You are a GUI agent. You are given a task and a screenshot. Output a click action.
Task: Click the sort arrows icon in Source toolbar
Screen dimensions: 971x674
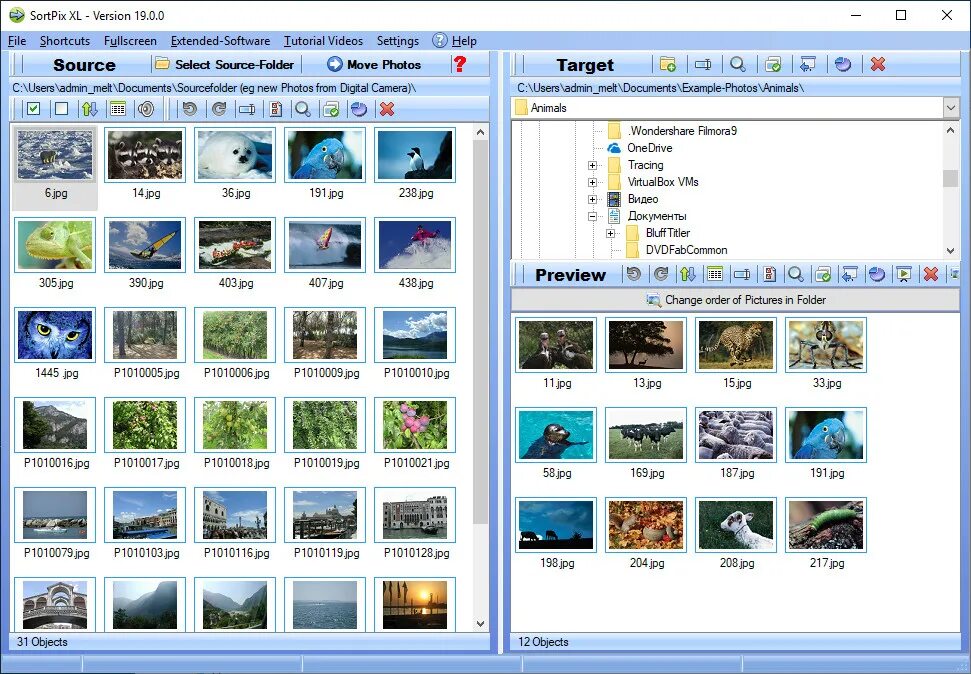[90, 109]
